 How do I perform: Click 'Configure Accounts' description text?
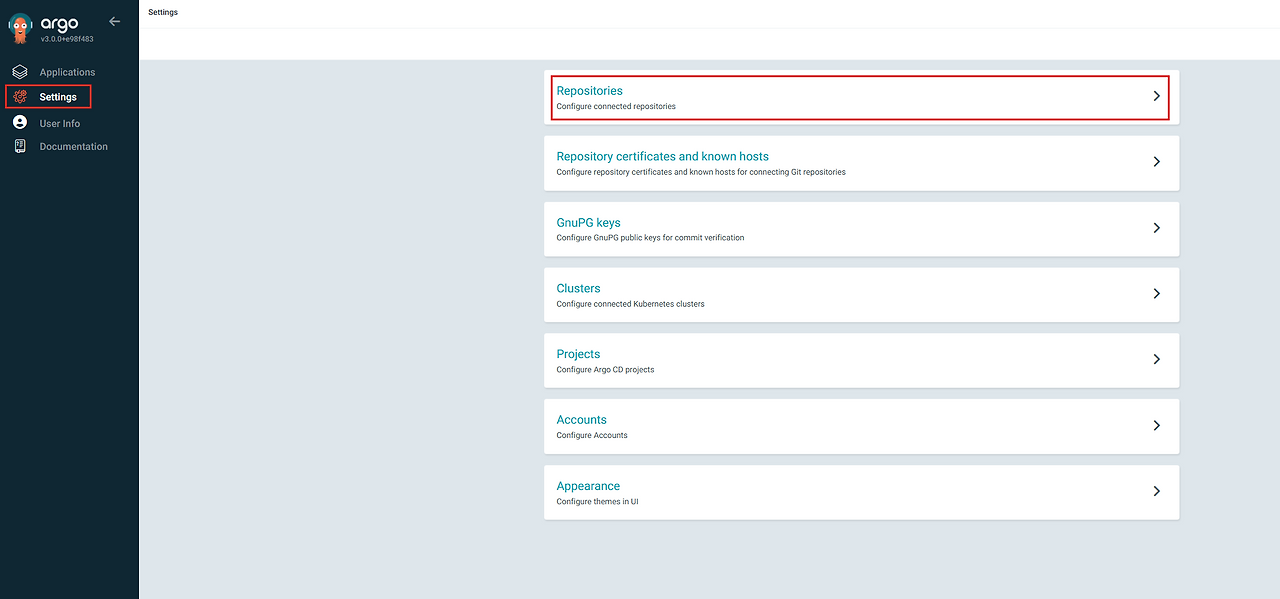[592, 435]
